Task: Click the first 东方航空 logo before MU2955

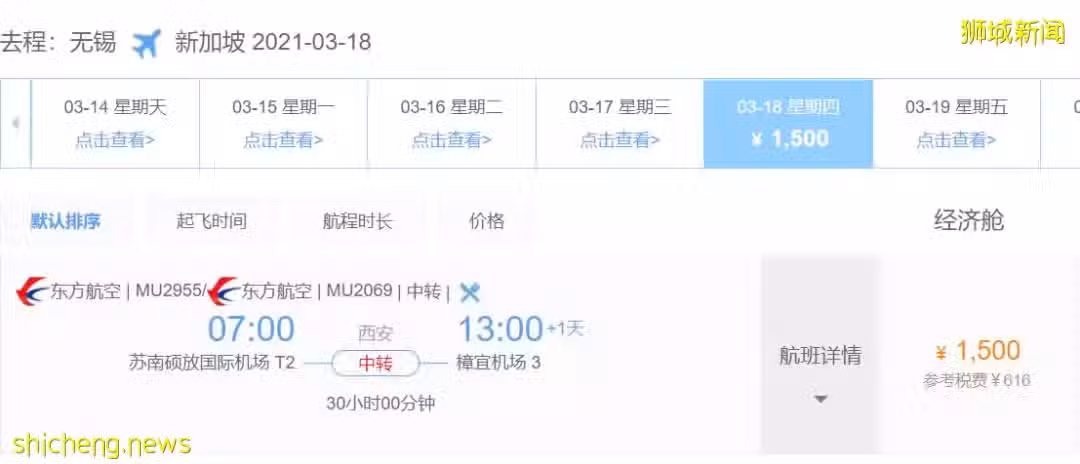Action: point(32,291)
